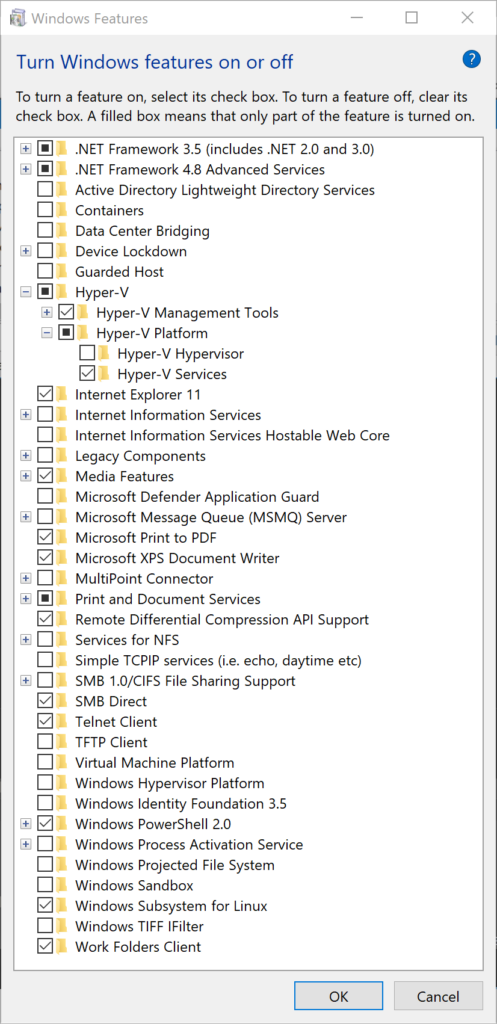
Task: Click the folder icon next to Hyper-V Hypervisor
Action: pos(104,354)
